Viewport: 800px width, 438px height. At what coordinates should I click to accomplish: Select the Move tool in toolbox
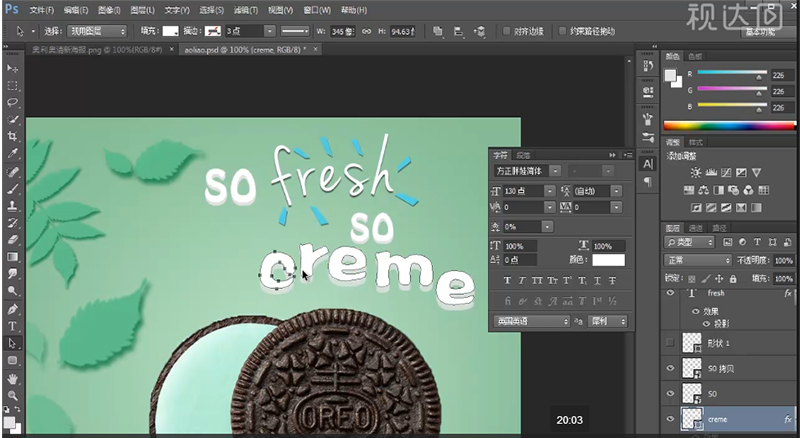click(x=12, y=68)
